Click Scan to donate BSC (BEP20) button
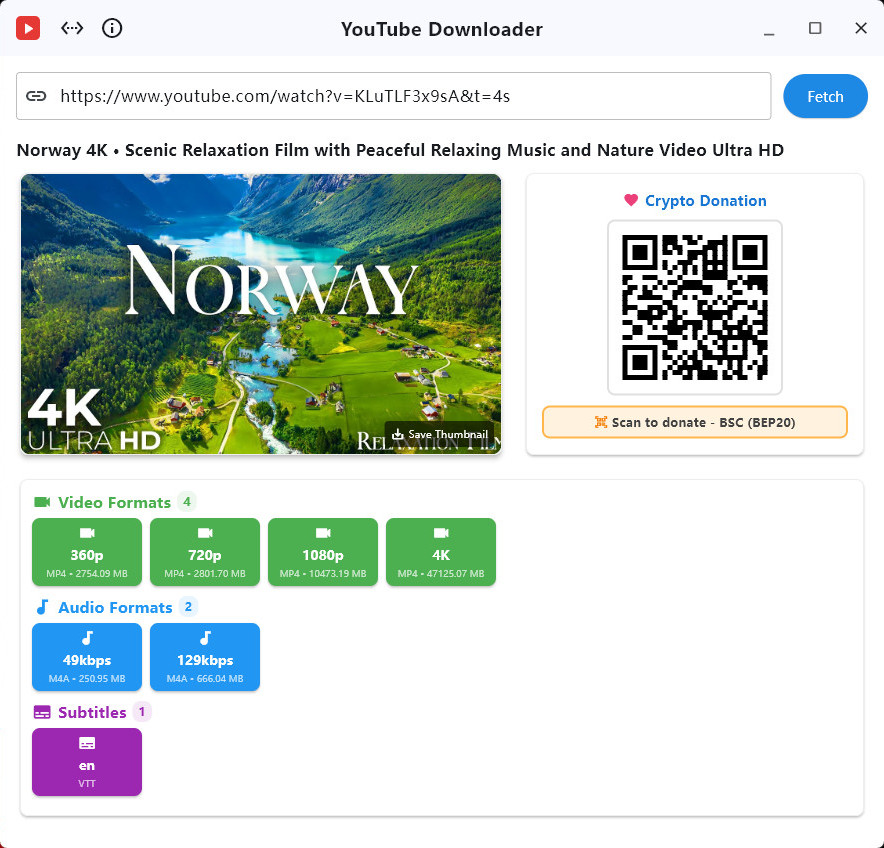The height and width of the screenshot is (848, 884). point(694,422)
